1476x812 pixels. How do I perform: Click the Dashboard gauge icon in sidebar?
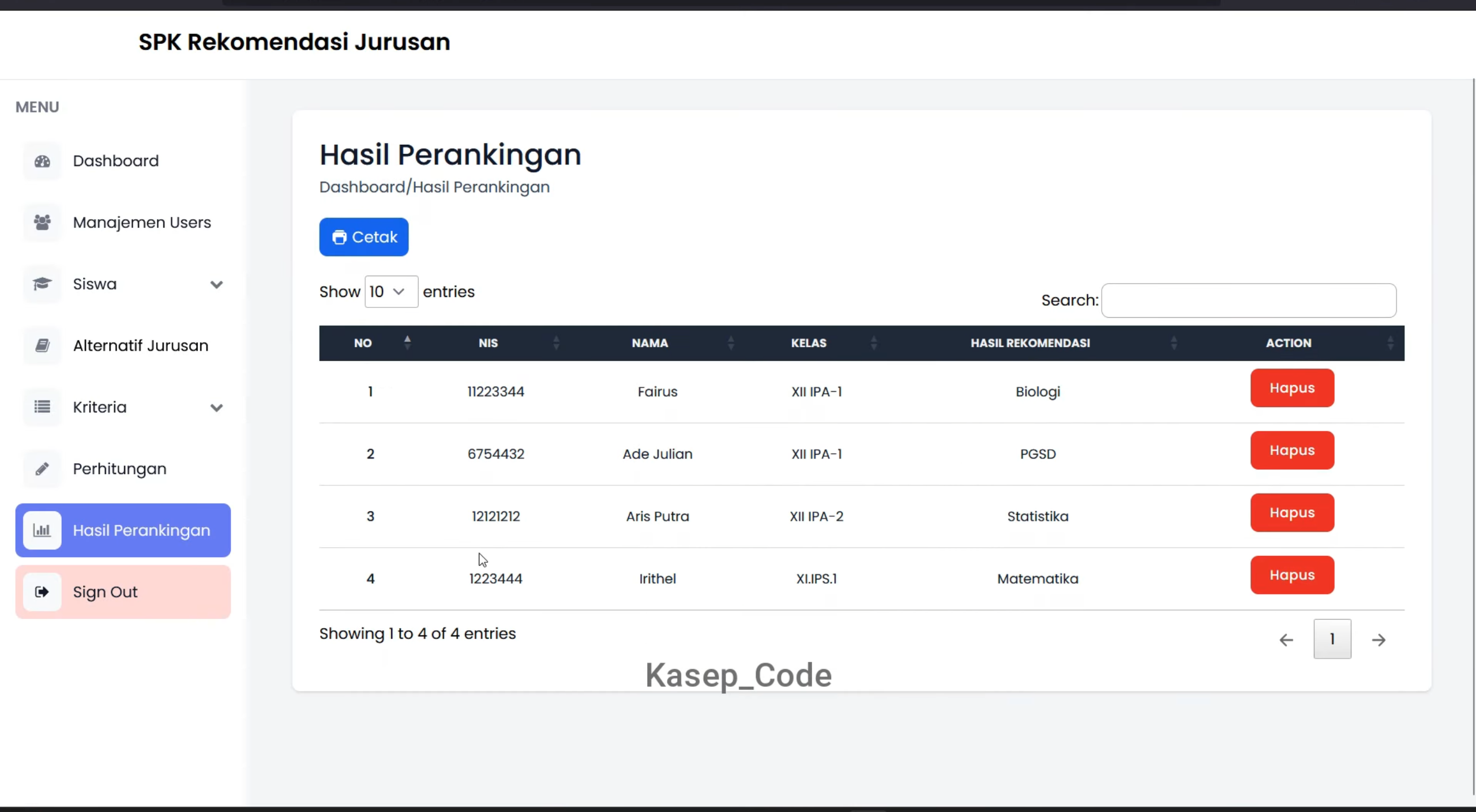point(42,161)
